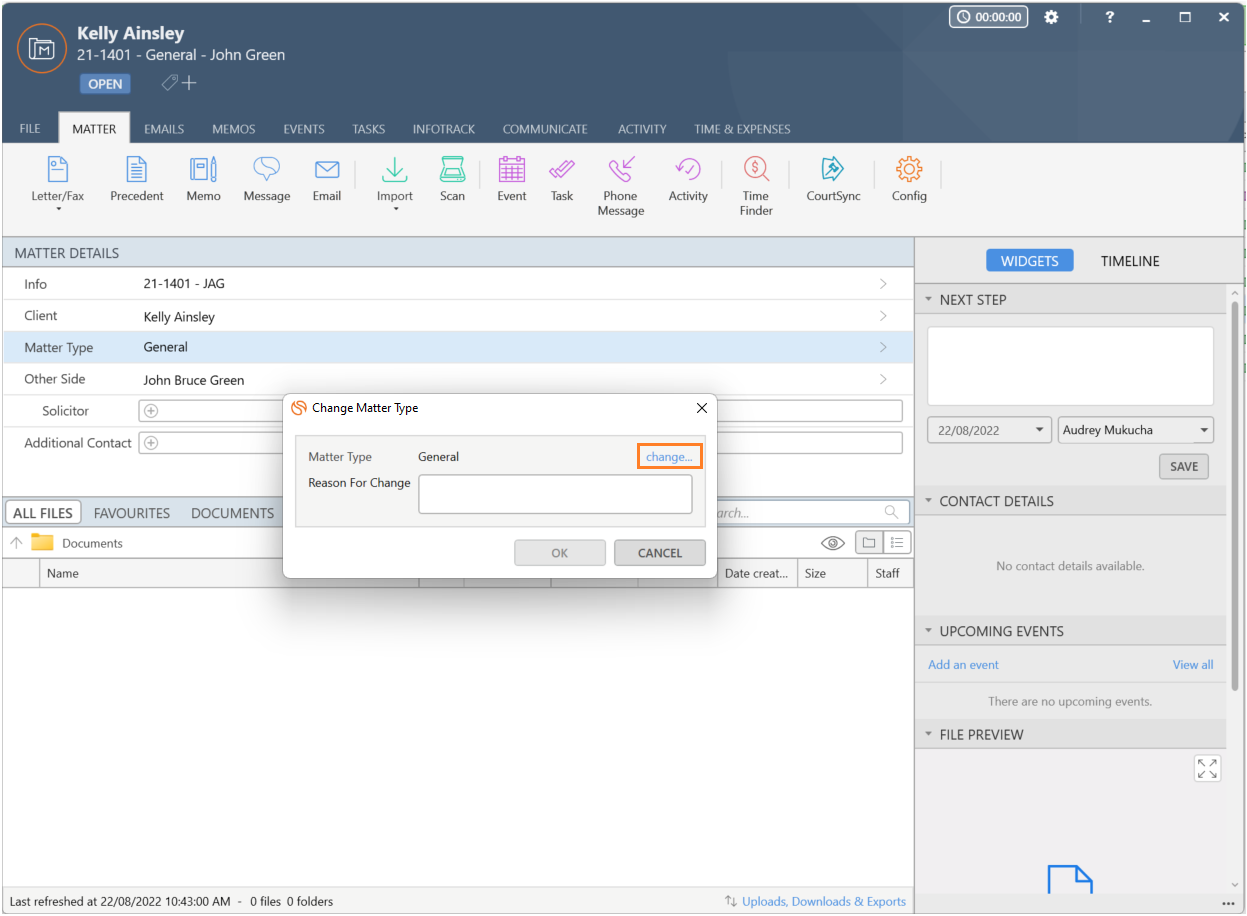The width and height of the screenshot is (1247, 916).
Task: Create a Precedent document
Action: pyautogui.click(x=137, y=180)
